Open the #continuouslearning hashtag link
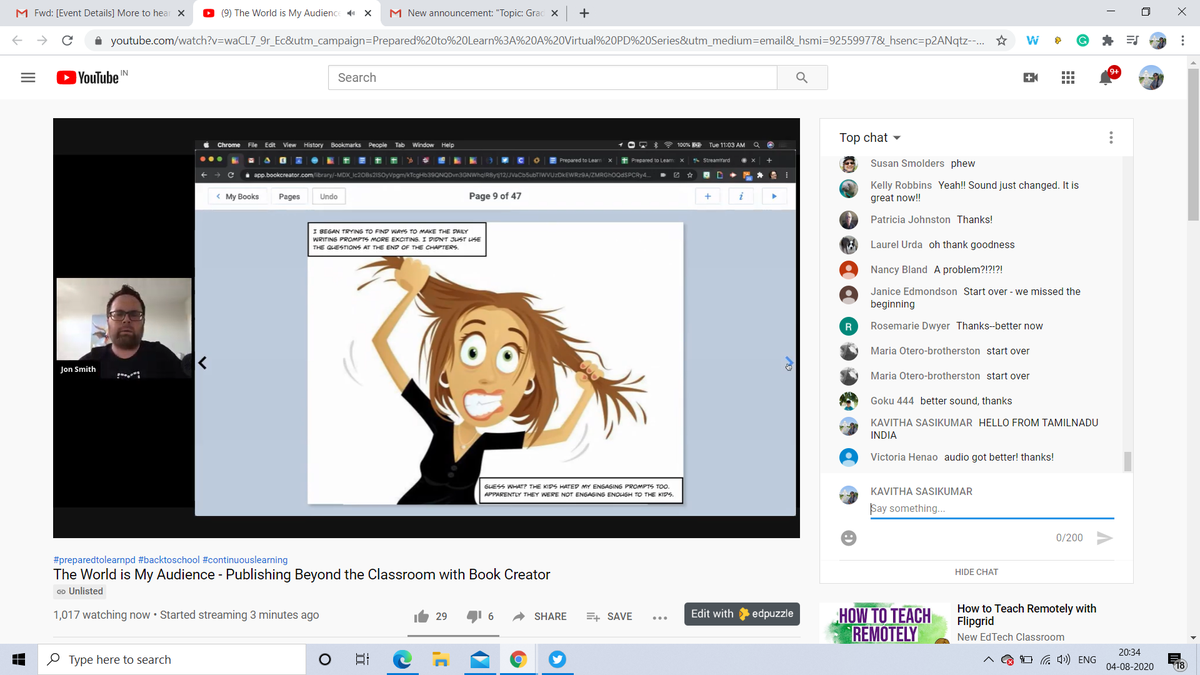Viewport: 1200px width, 675px height. [245, 560]
